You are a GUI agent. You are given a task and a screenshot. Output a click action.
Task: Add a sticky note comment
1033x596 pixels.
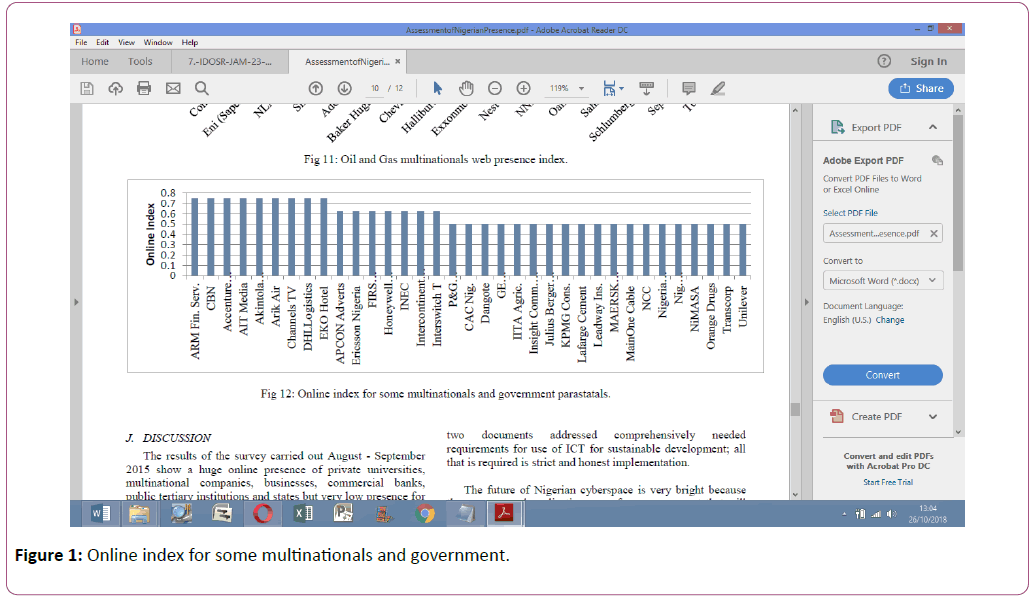click(x=688, y=88)
